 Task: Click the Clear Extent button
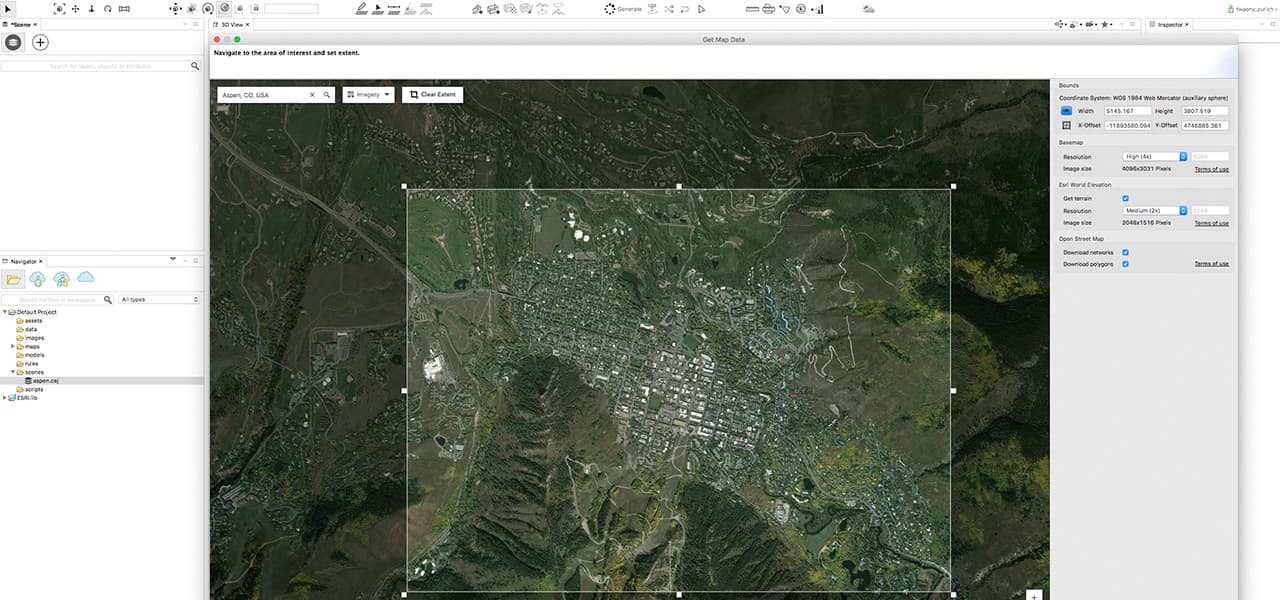tap(432, 95)
